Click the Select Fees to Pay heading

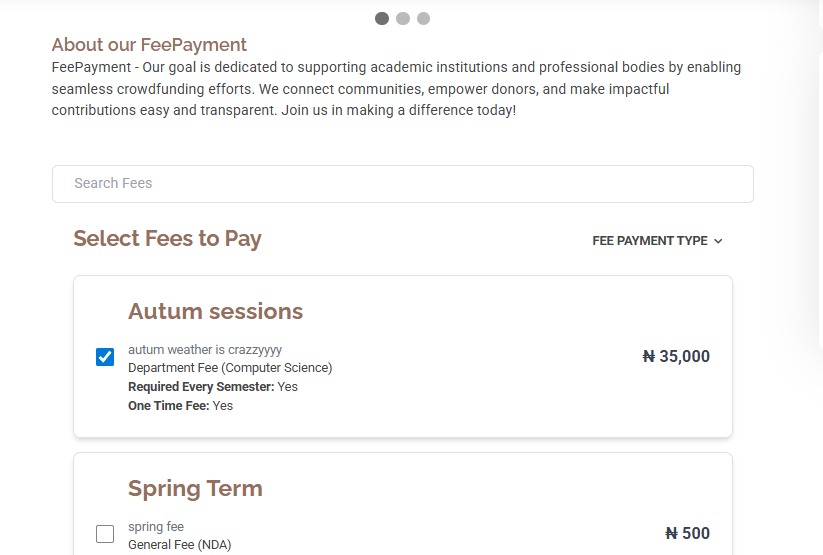167,238
